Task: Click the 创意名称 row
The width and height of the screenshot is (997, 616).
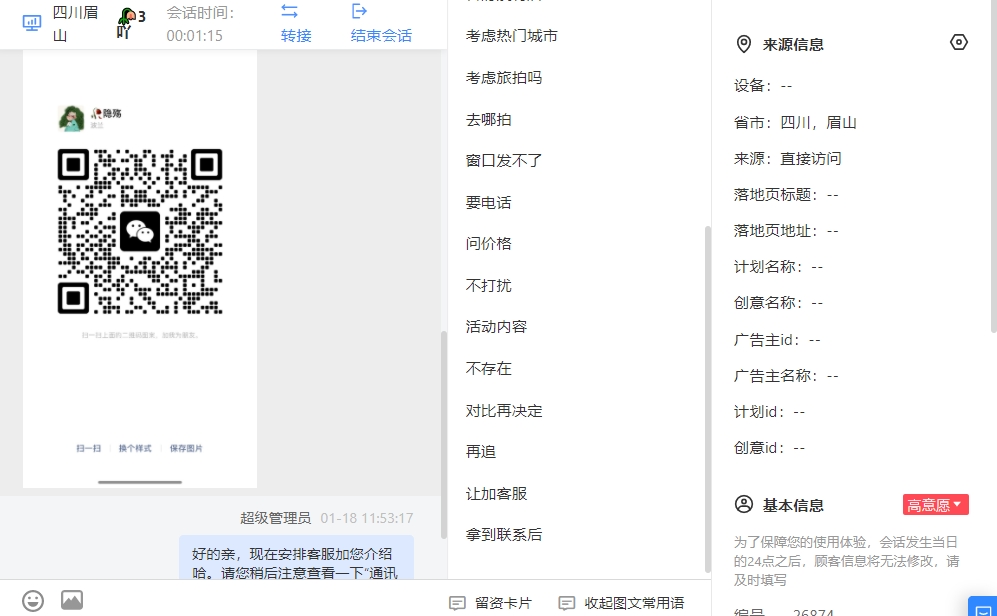Action: [x=778, y=303]
